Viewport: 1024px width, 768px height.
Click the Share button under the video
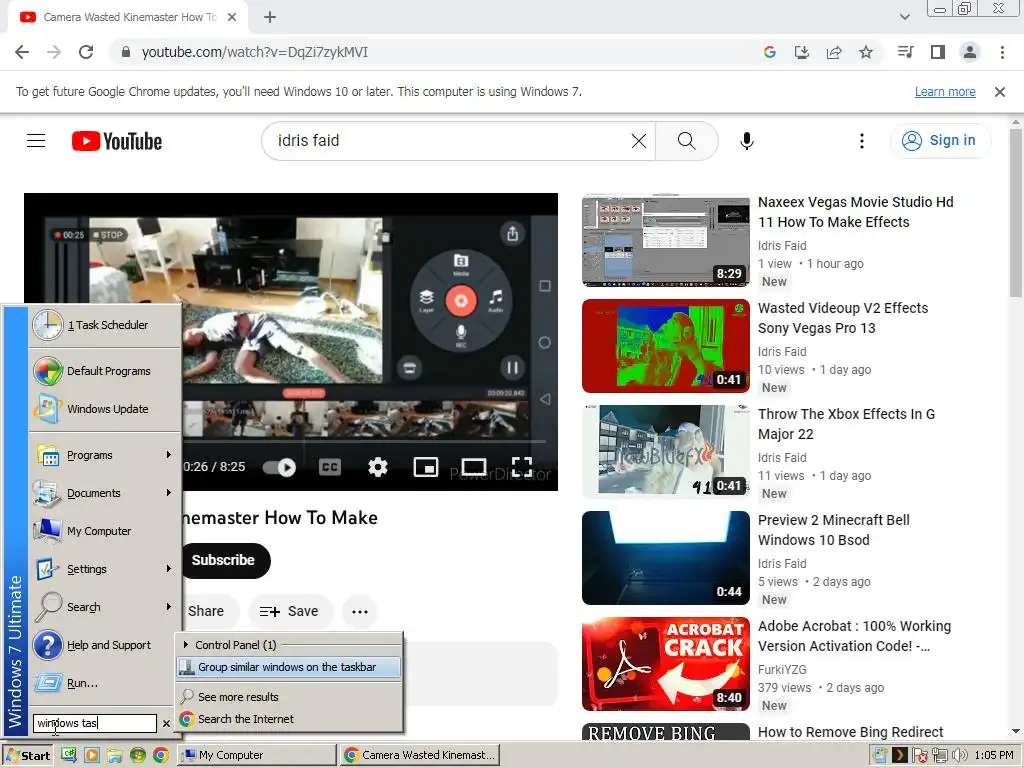click(206, 611)
